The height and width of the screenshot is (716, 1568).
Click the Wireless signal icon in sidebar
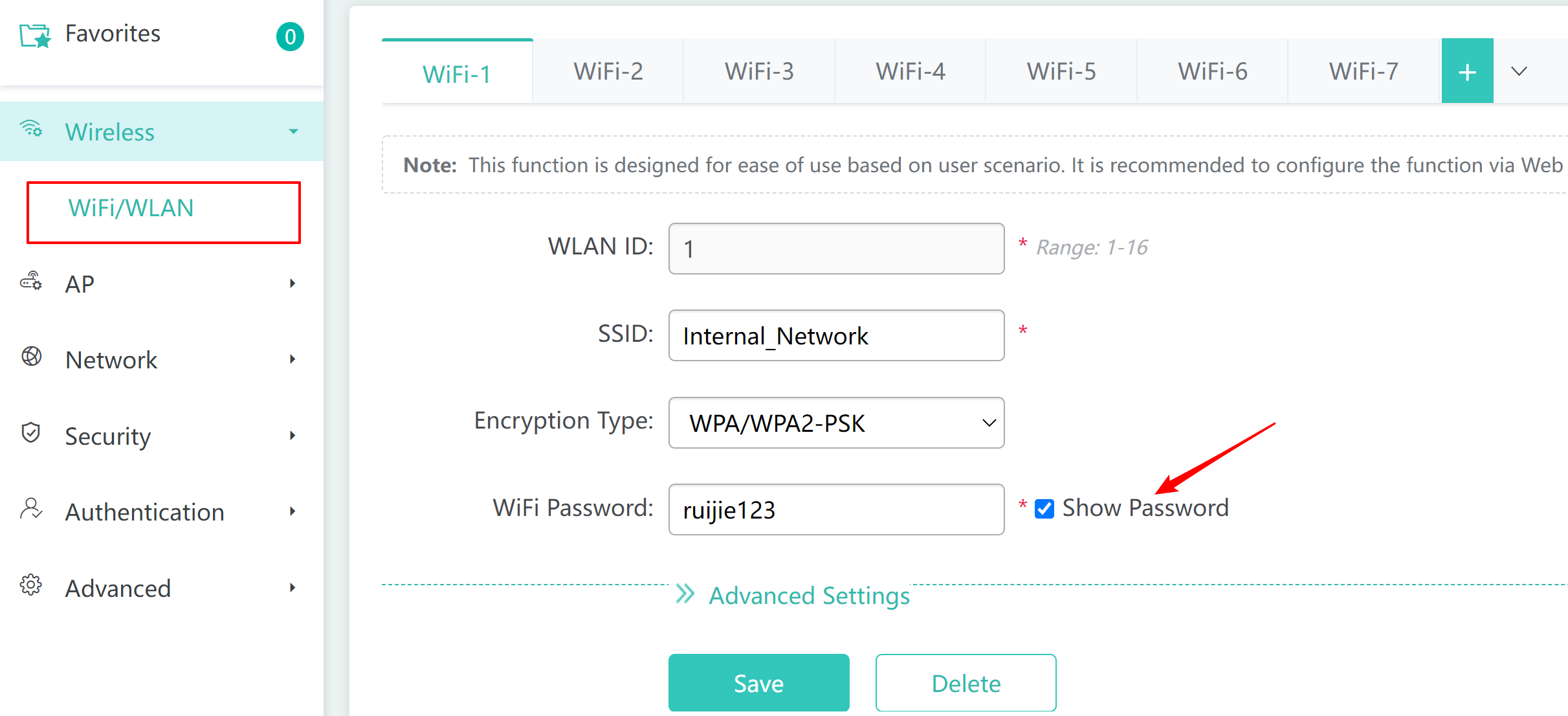[x=31, y=129]
